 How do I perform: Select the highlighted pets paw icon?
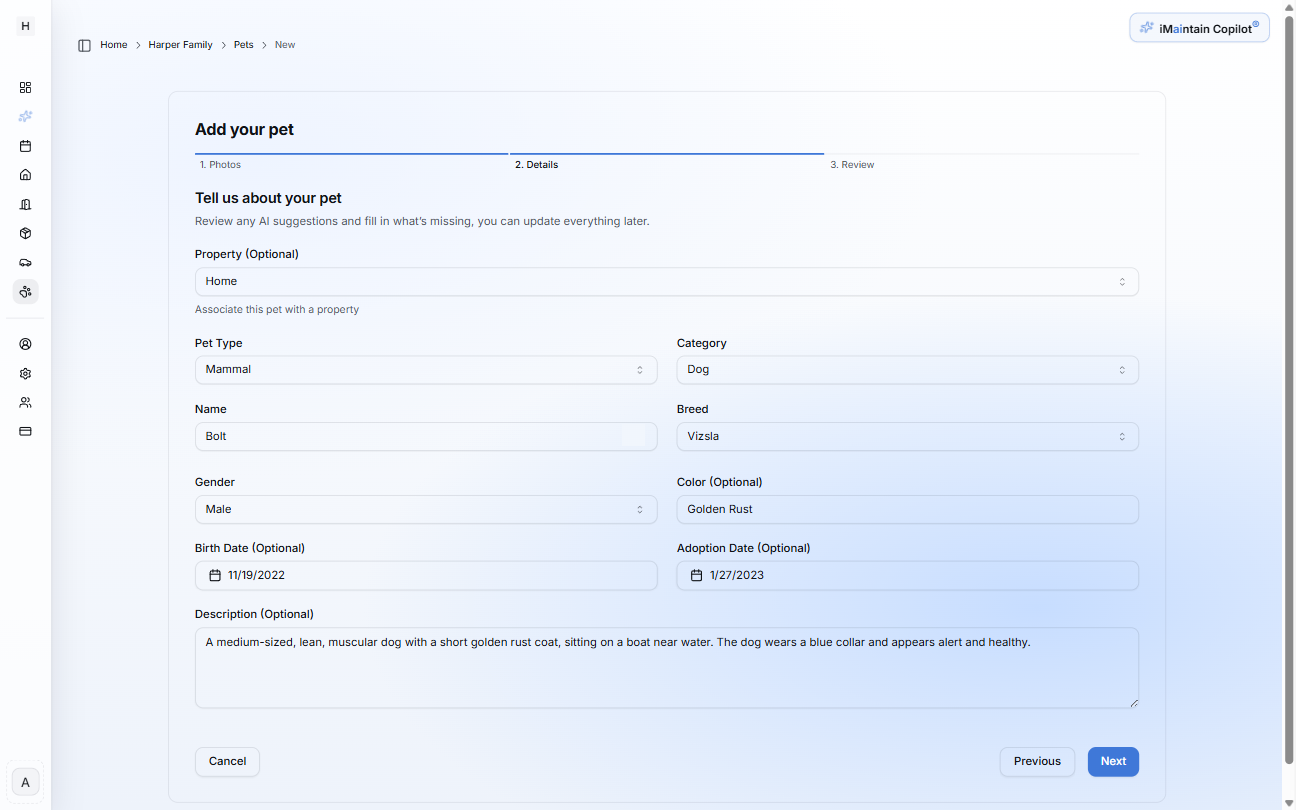coord(25,291)
